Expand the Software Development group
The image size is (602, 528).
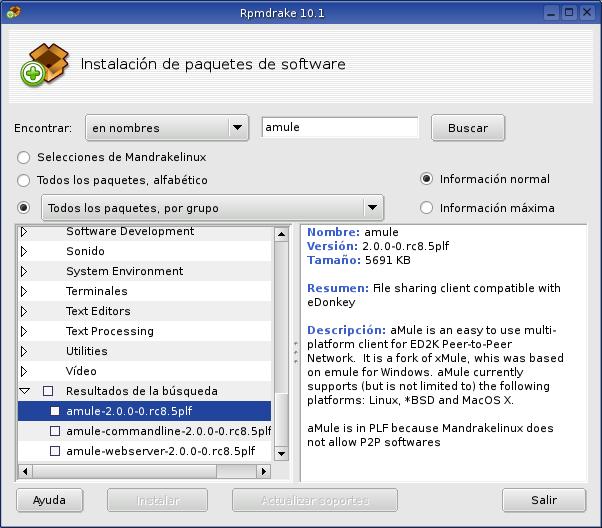click(x=24, y=232)
